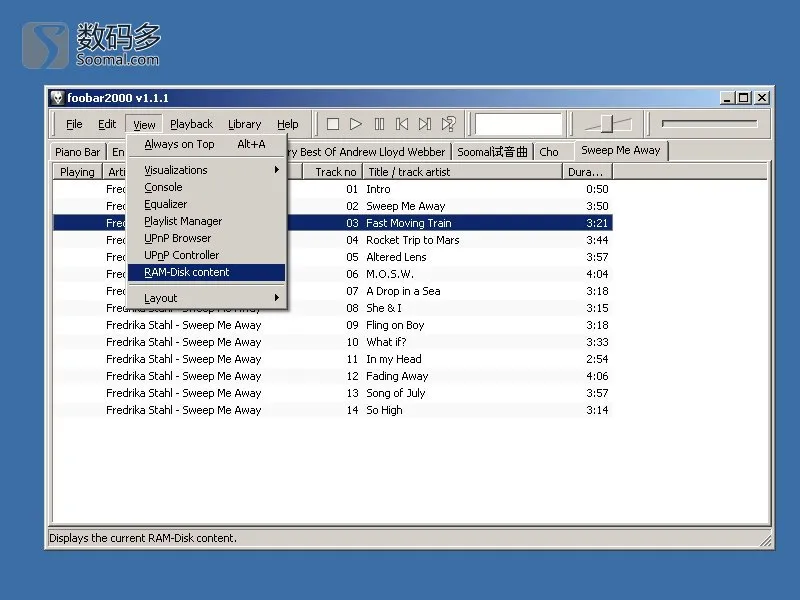Screen dimensions: 800x600
Task: Switch to the Piano Bar playlist tab
Action: [78, 152]
